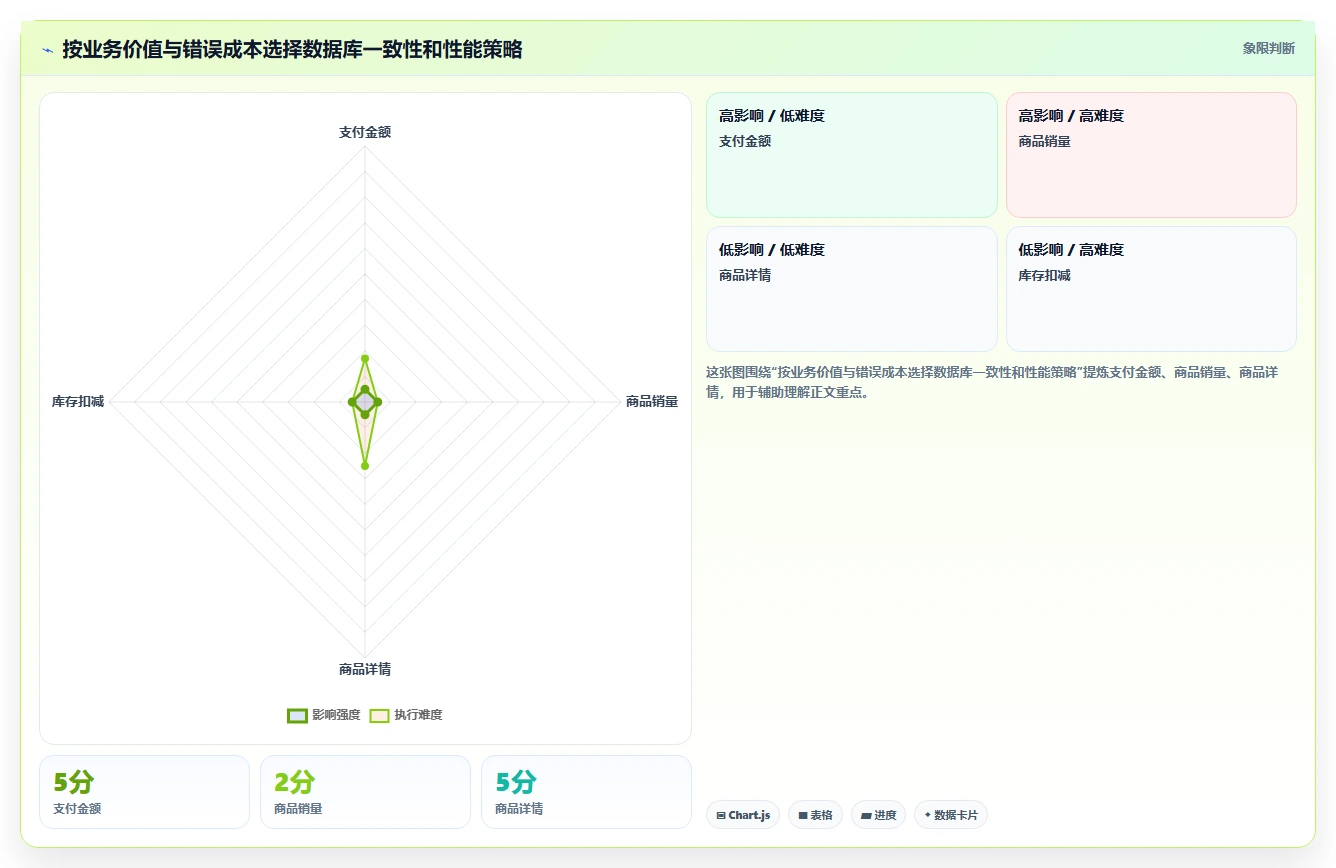Click 库存扣减 inside the 低影响 / 高难度 card
Screen dimensions: 1336x868
(1045, 275)
